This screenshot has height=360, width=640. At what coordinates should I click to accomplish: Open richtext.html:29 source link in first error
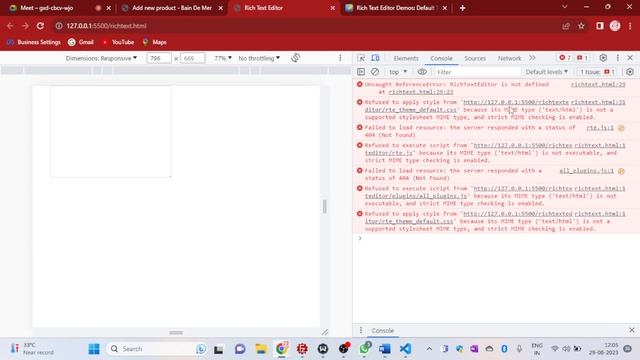tap(598, 84)
